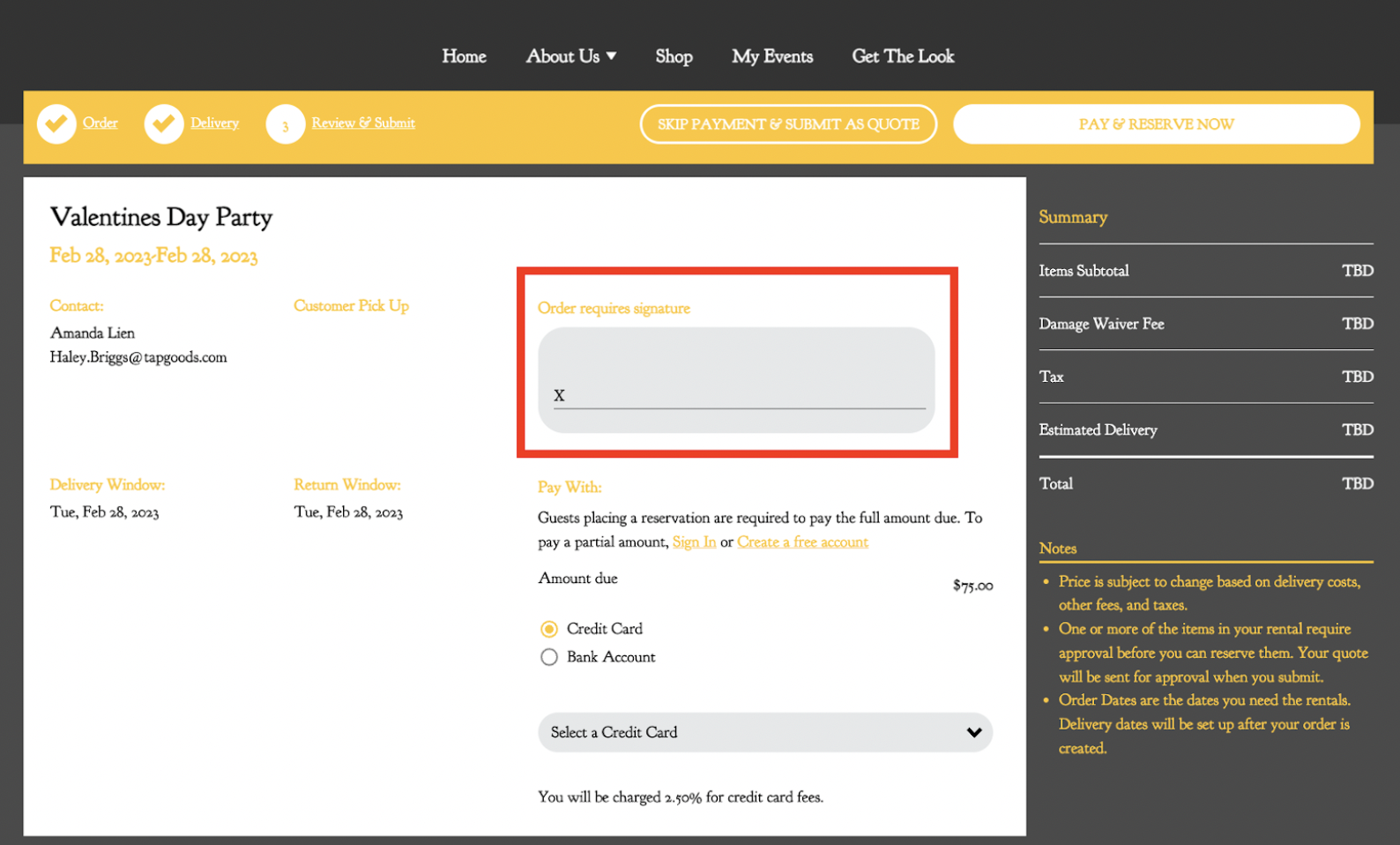1400x845 pixels.
Task: Open the Shop menu item
Action: tap(674, 56)
